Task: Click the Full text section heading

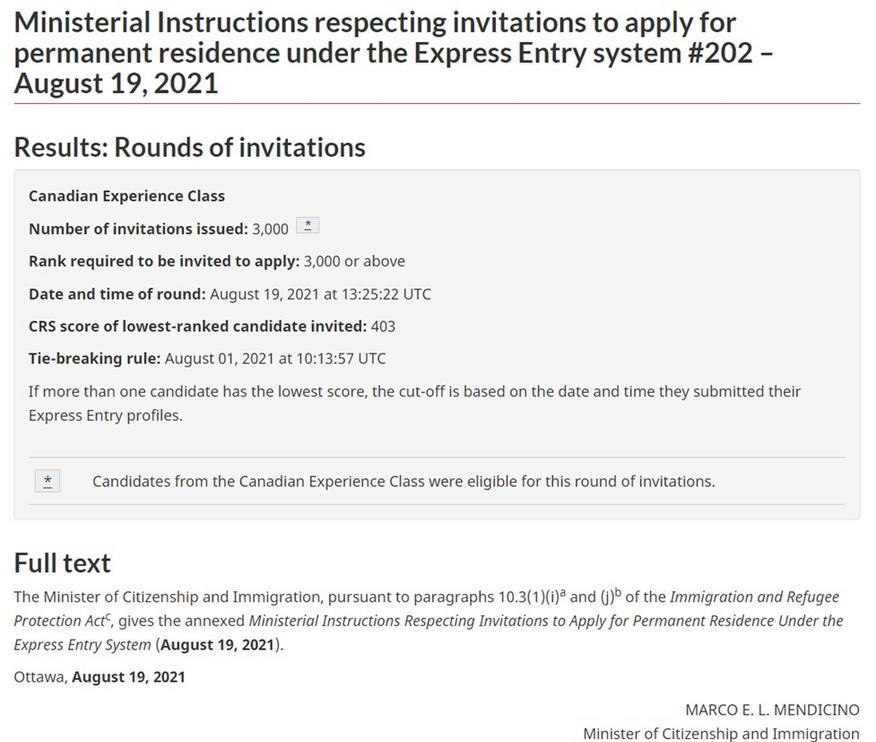Action: pos(63,563)
